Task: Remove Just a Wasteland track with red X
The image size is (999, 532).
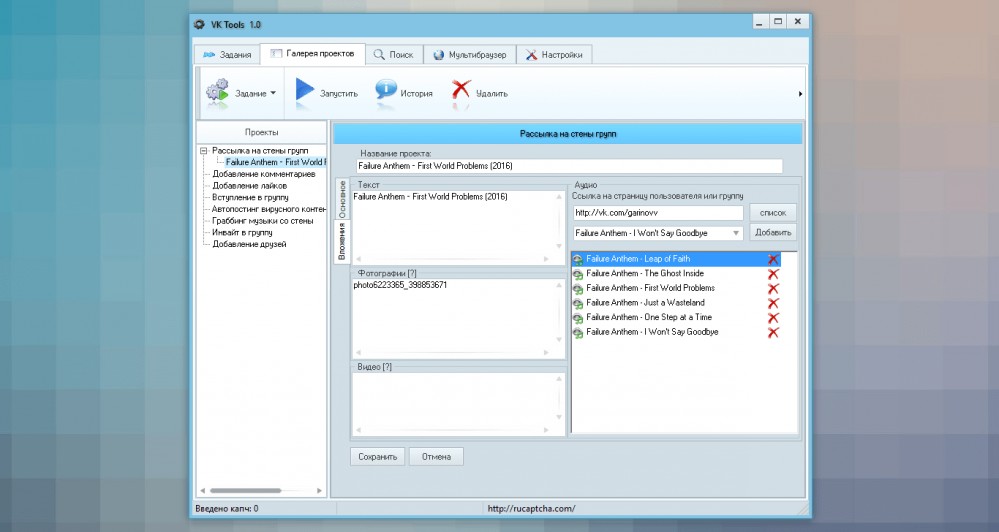Action: coord(773,303)
